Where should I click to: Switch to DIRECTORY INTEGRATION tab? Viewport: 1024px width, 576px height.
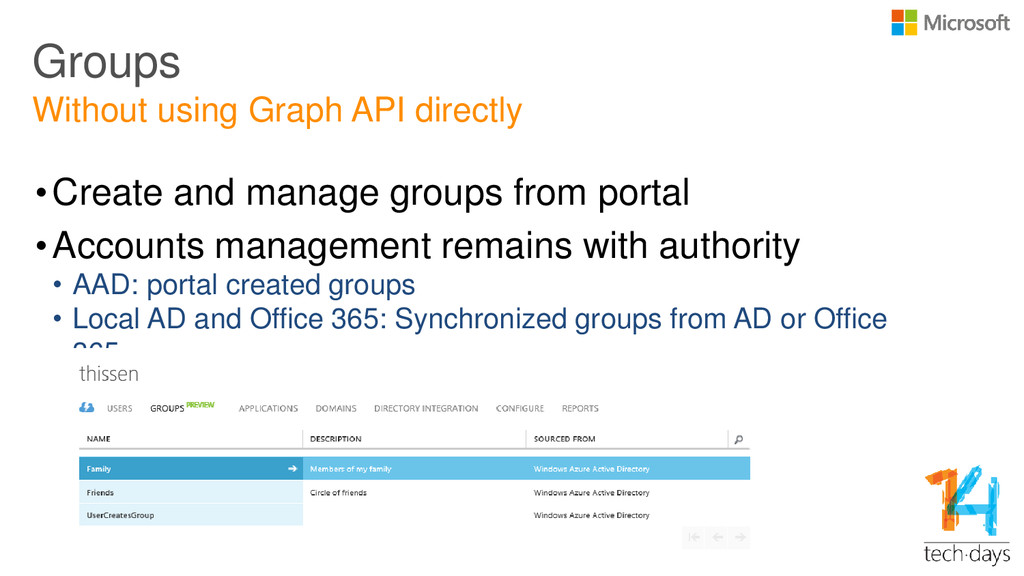coord(426,408)
